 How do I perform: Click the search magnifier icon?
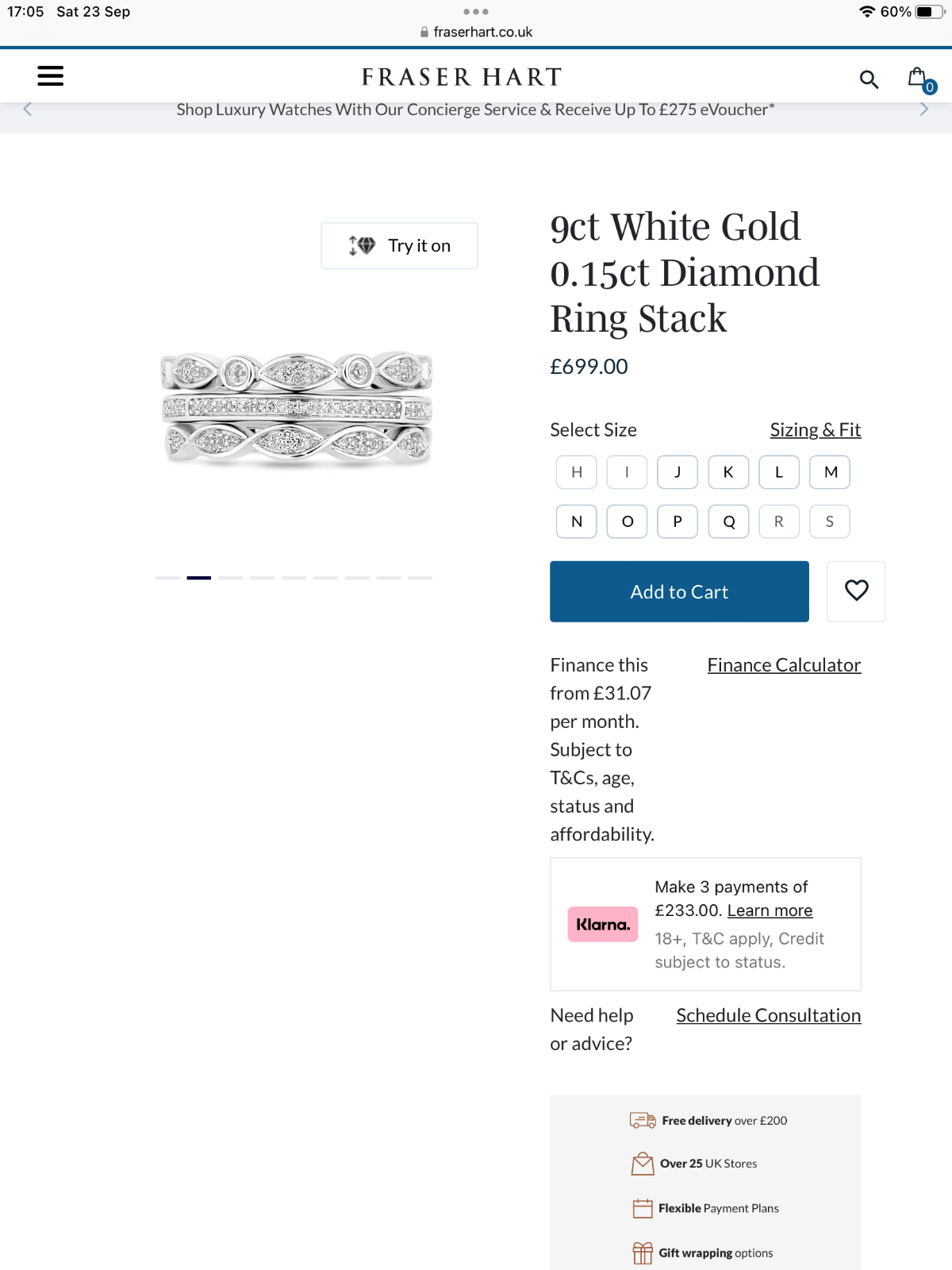tap(869, 79)
